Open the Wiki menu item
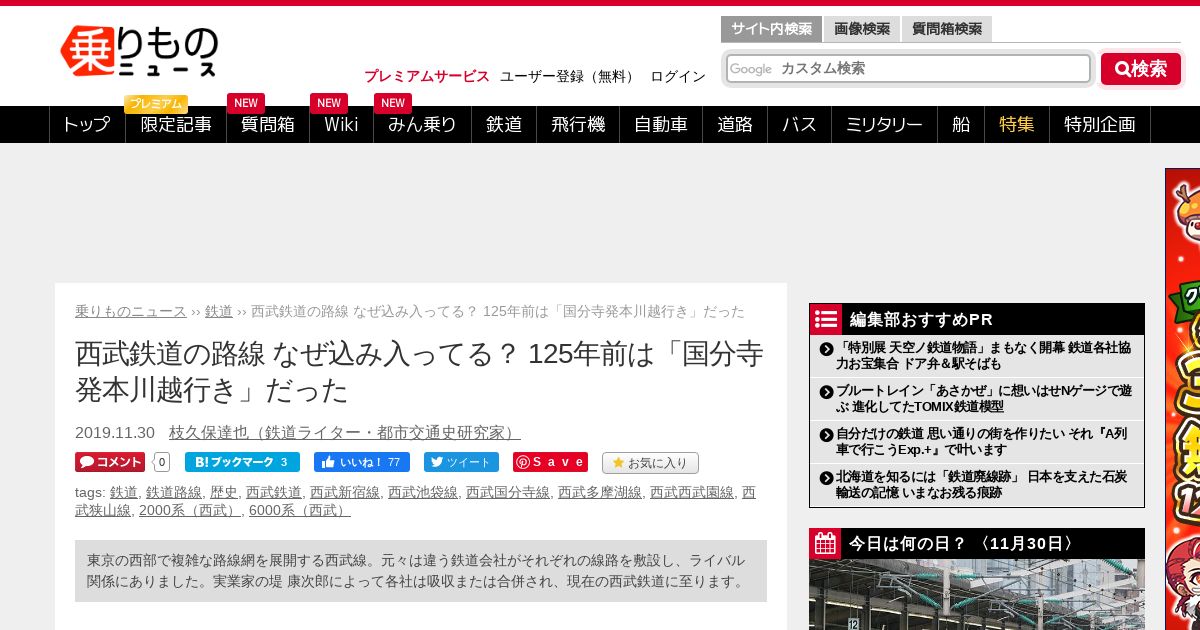 click(341, 124)
